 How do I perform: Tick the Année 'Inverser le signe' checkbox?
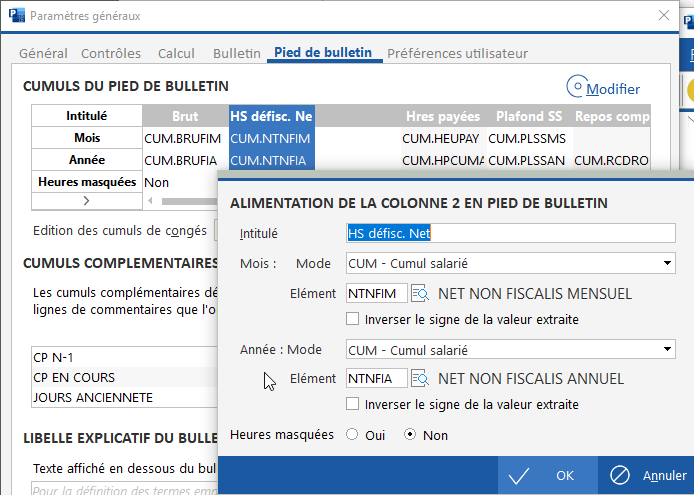352,404
